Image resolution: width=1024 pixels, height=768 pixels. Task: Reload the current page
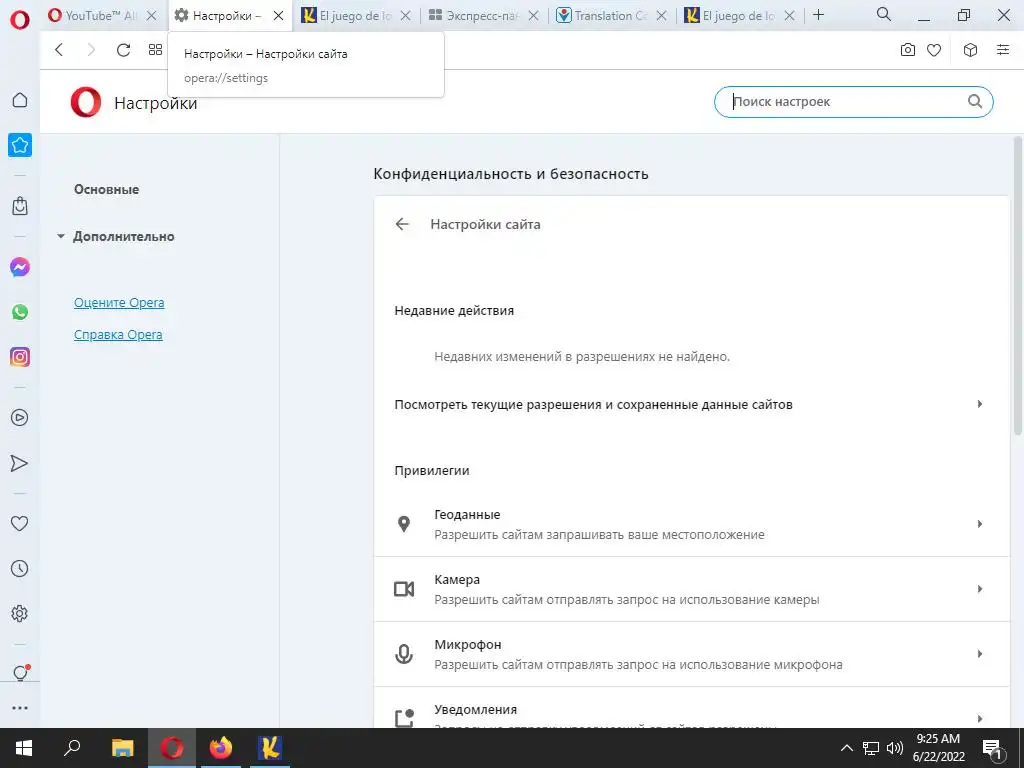tap(123, 50)
